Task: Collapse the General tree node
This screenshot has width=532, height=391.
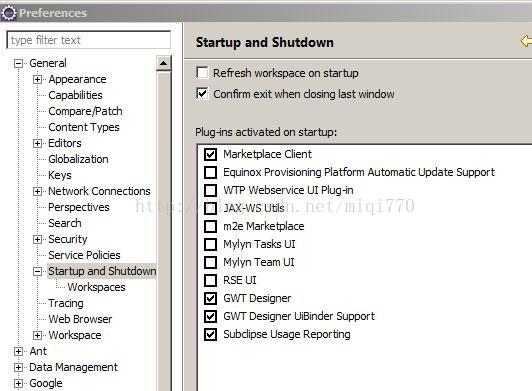Action: click(x=18, y=63)
